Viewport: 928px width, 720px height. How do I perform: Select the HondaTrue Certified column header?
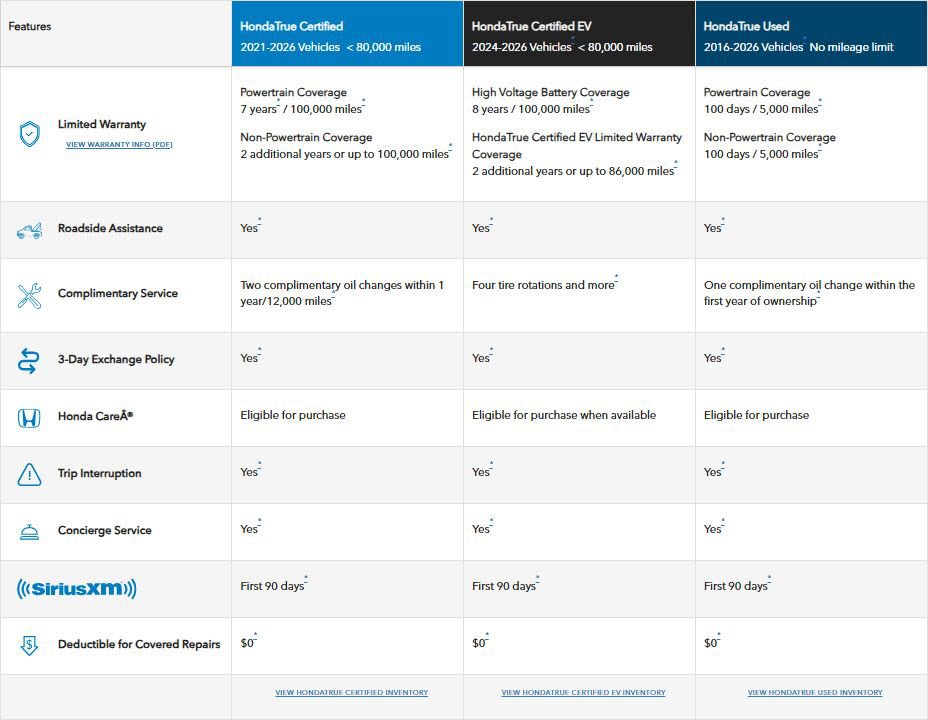pyautogui.click(x=347, y=35)
